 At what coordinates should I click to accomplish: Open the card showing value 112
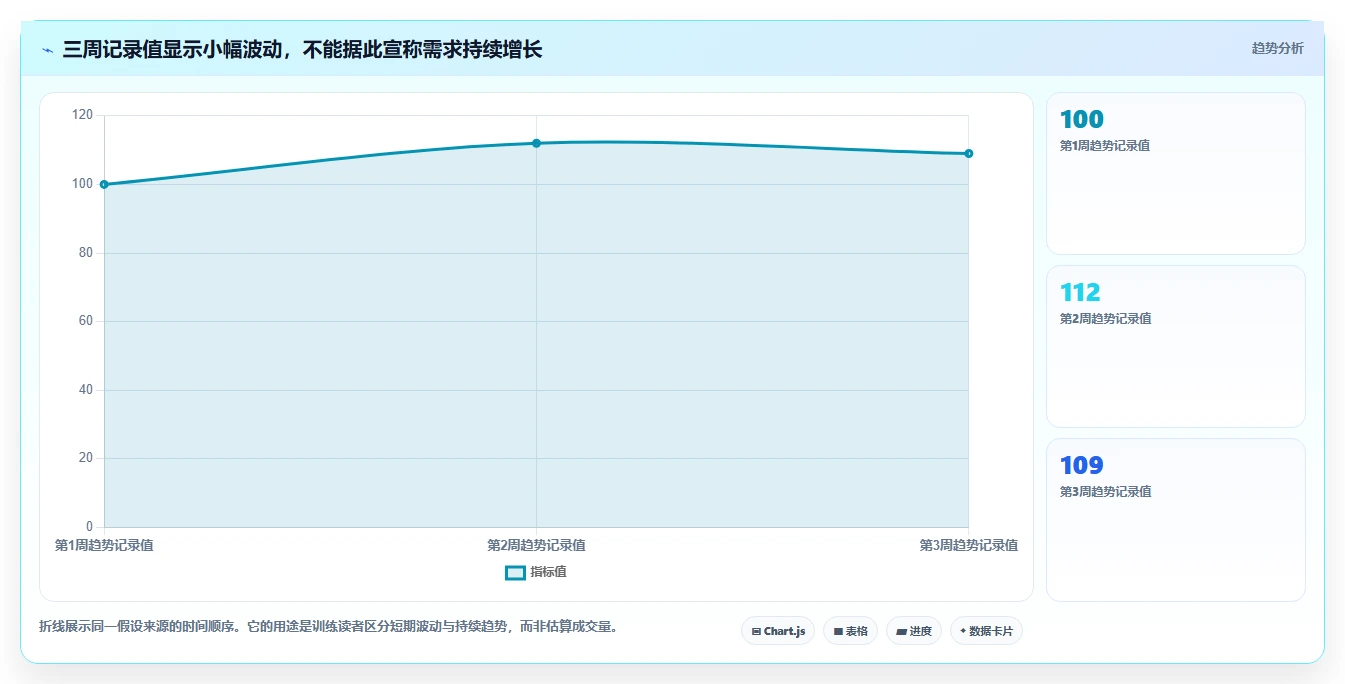pyautogui.click(x=1175, y=346)
